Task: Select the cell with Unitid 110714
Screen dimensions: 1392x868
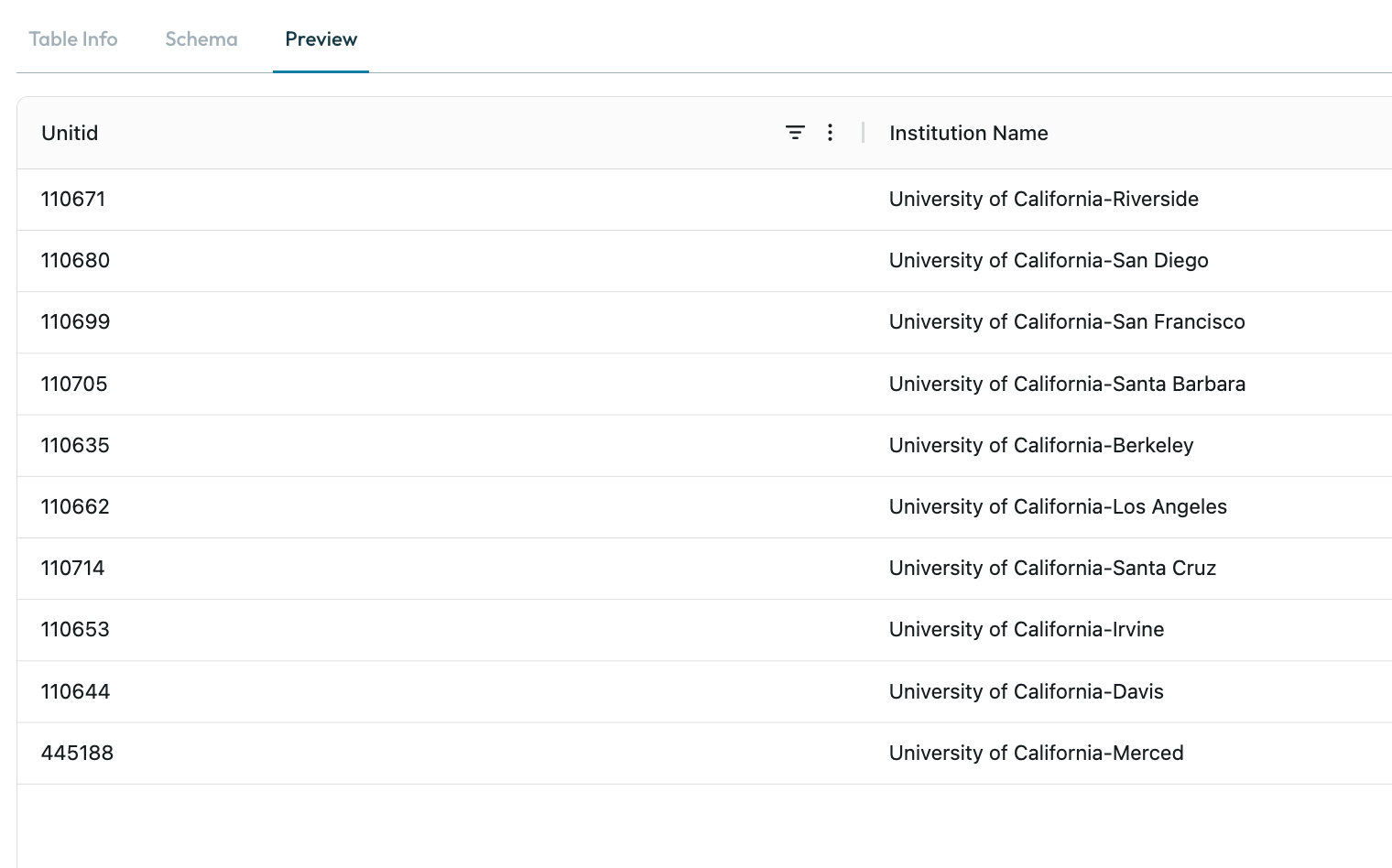Action: click(x=441, y=569)
